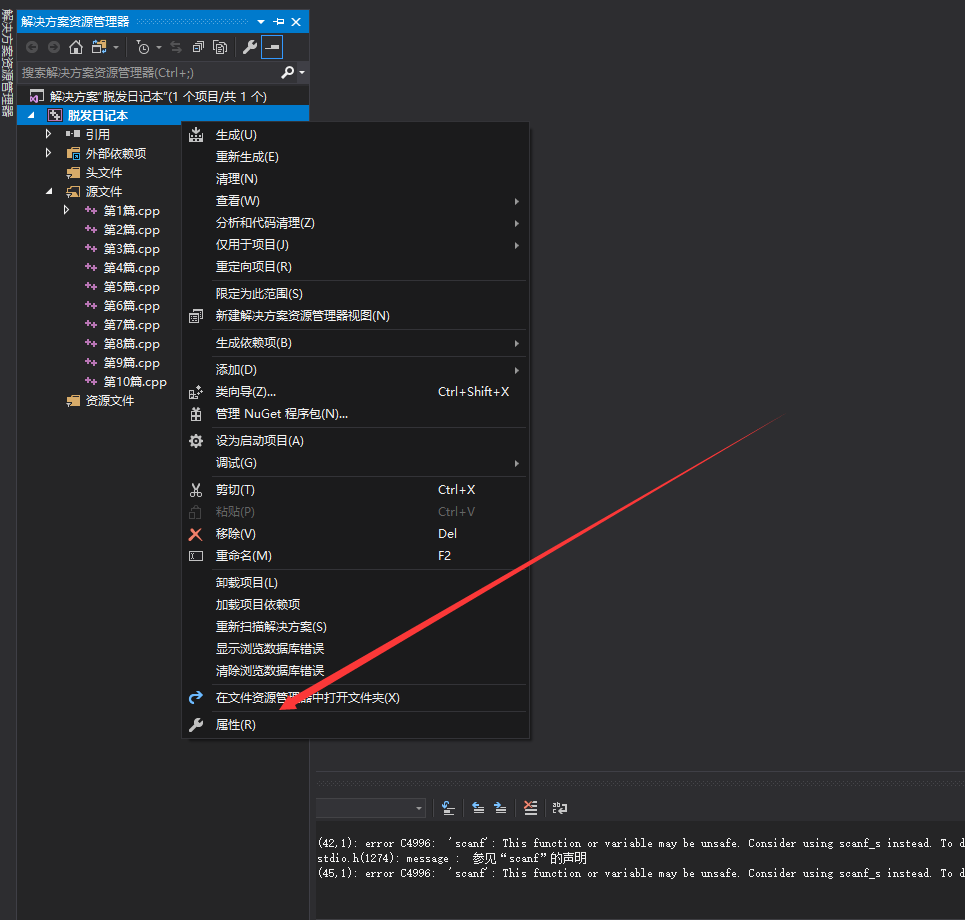Open the 查看(W) submenu
The height and width of the screenshot is (920, 965).
click(x=355, y=201)
